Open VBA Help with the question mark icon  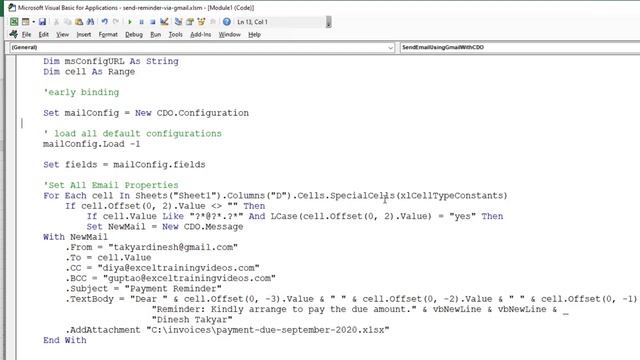pyautogui.click(x=227, y=22)
